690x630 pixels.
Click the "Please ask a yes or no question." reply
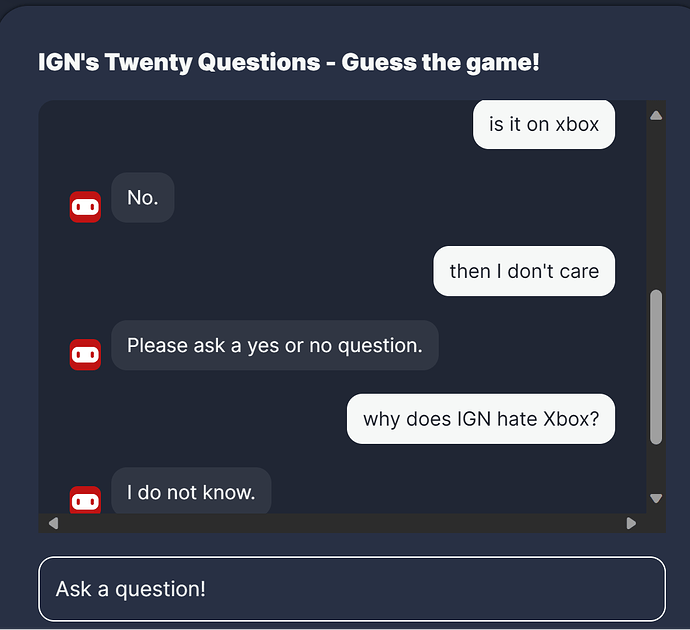point(275,345)
